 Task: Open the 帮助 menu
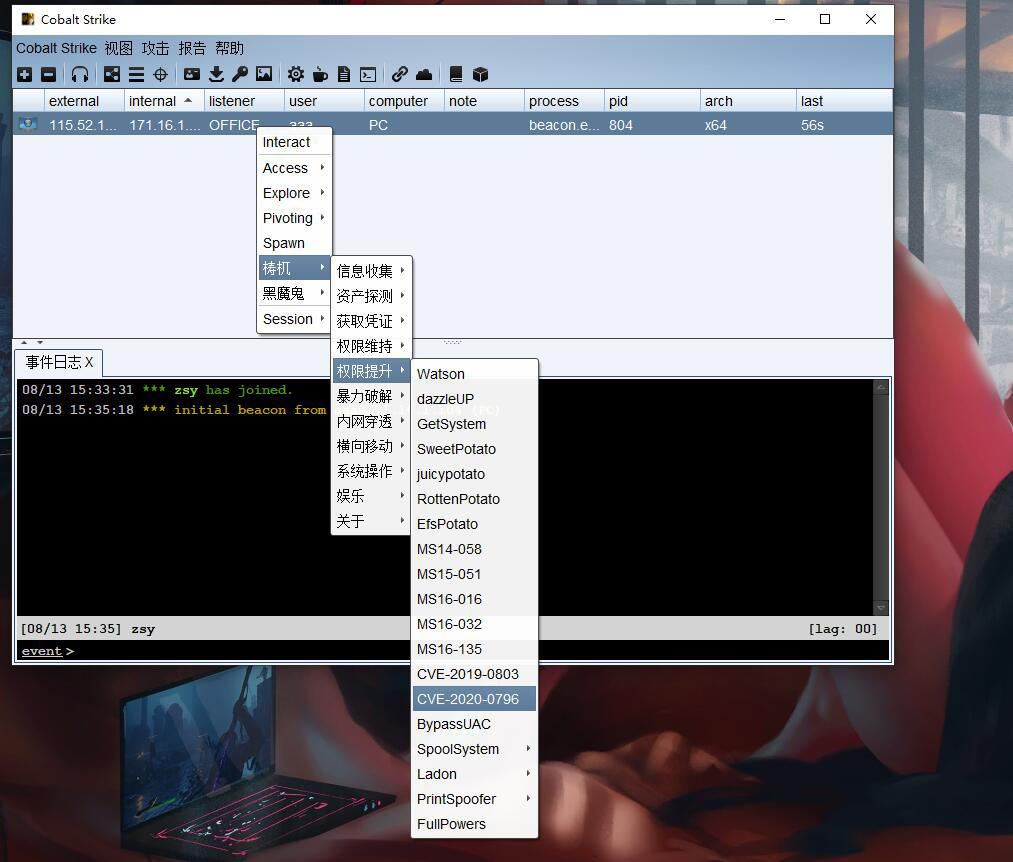(x=229, y=48)
